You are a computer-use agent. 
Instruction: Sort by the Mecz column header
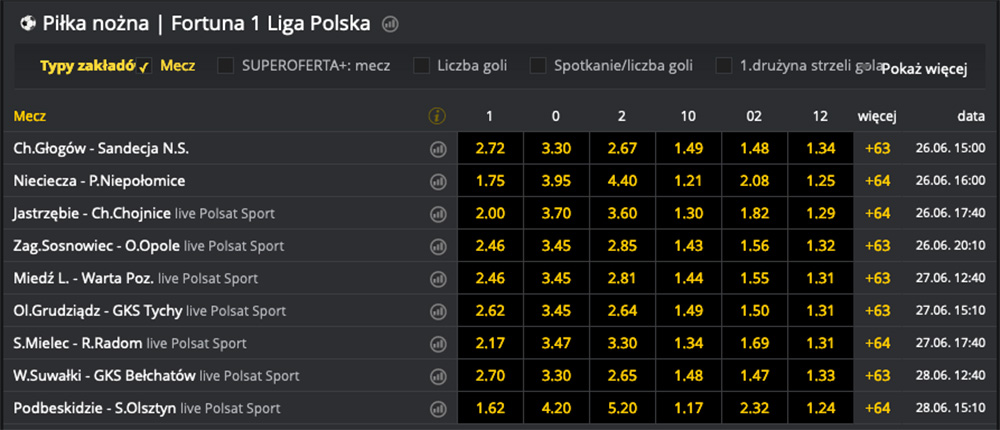click(x=30, y=116)
